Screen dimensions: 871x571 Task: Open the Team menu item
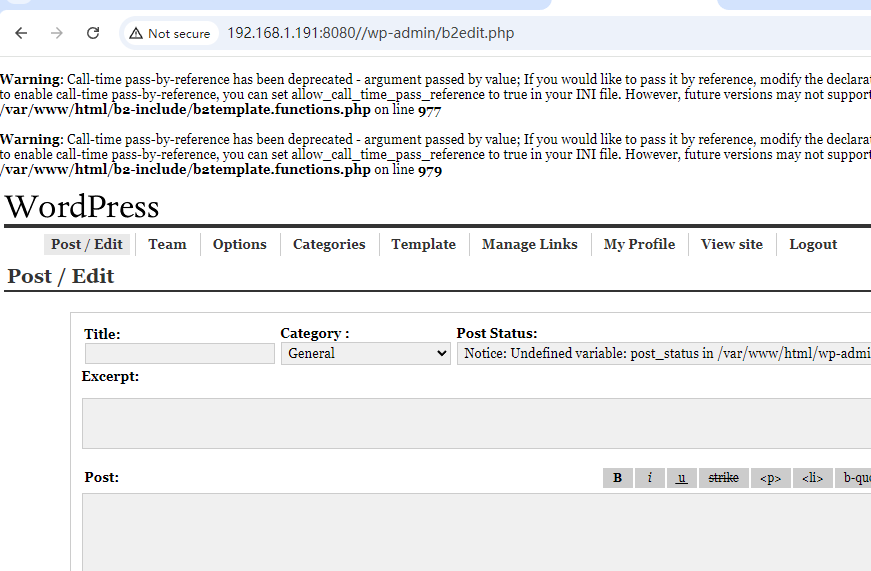[167, 244]
